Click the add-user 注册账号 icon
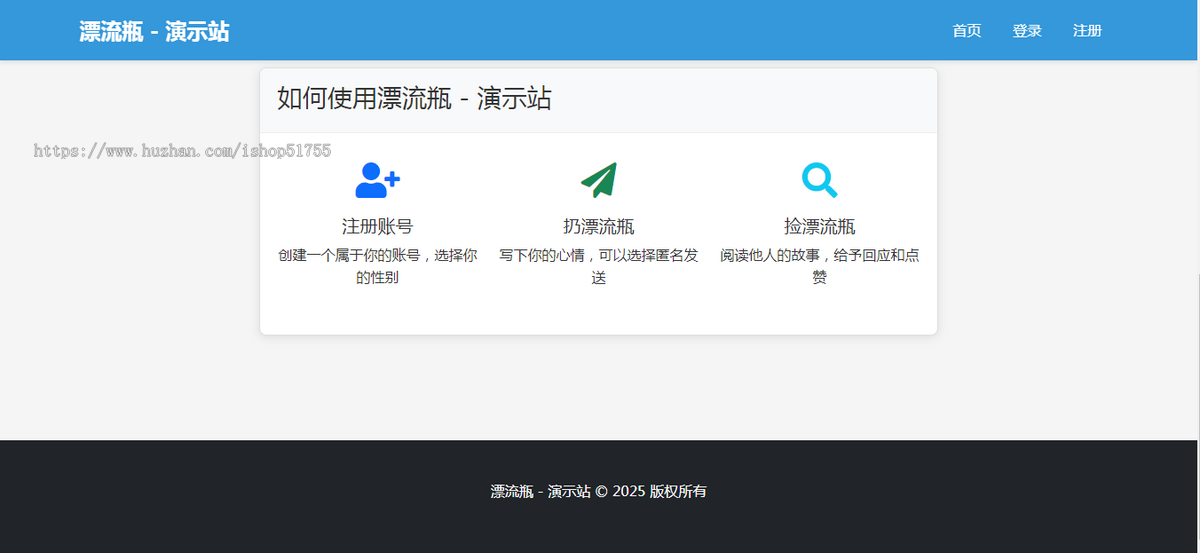1200x553 pixels. pos(377,180)
